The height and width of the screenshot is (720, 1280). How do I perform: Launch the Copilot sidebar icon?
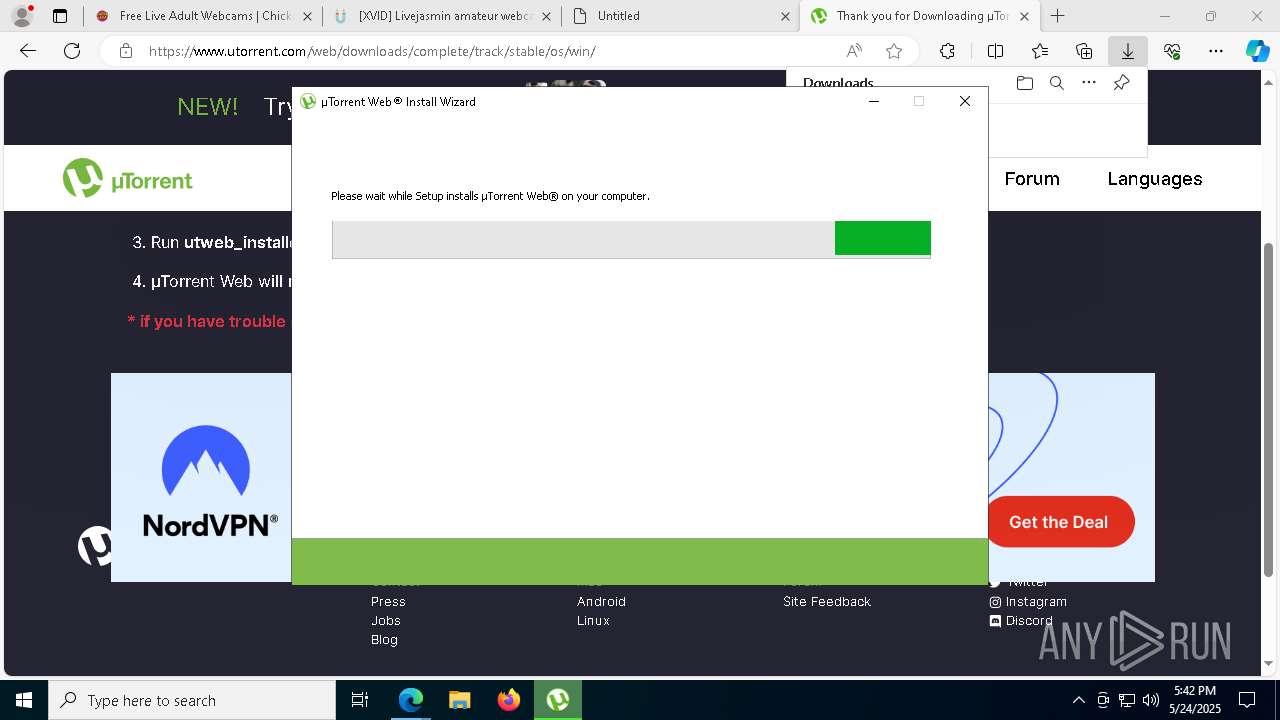click(x=1258, y=51)
